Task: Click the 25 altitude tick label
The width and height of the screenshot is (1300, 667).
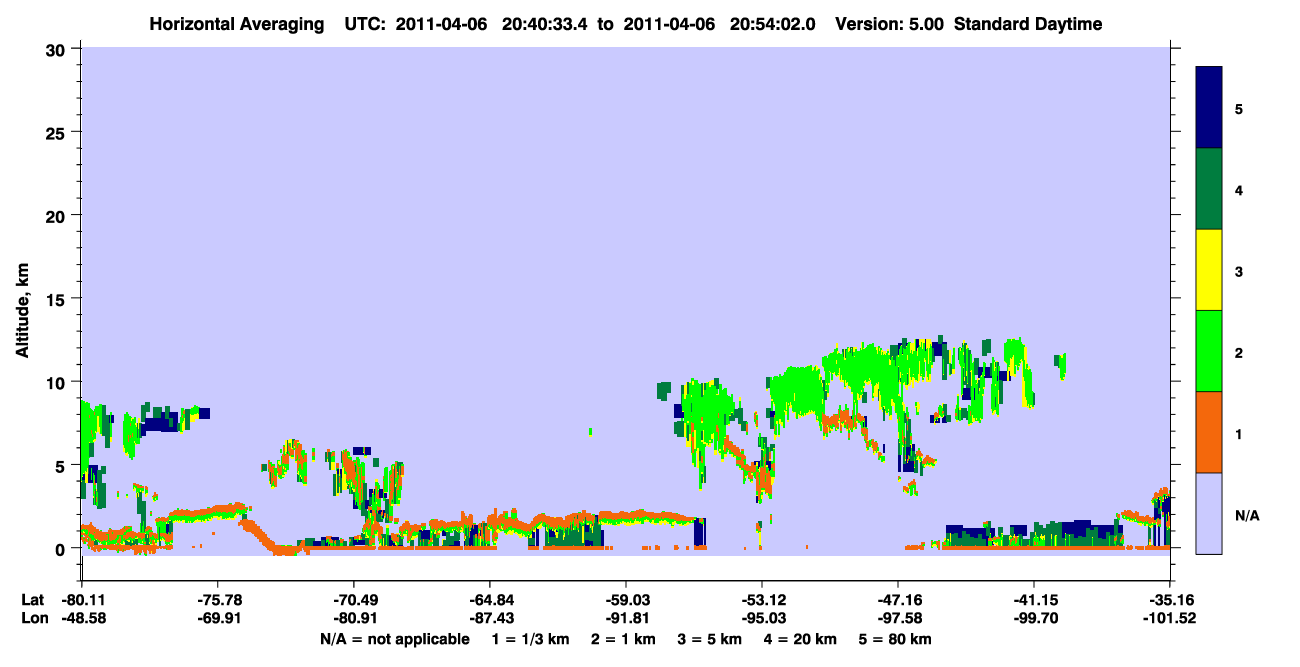Action: 58,132
